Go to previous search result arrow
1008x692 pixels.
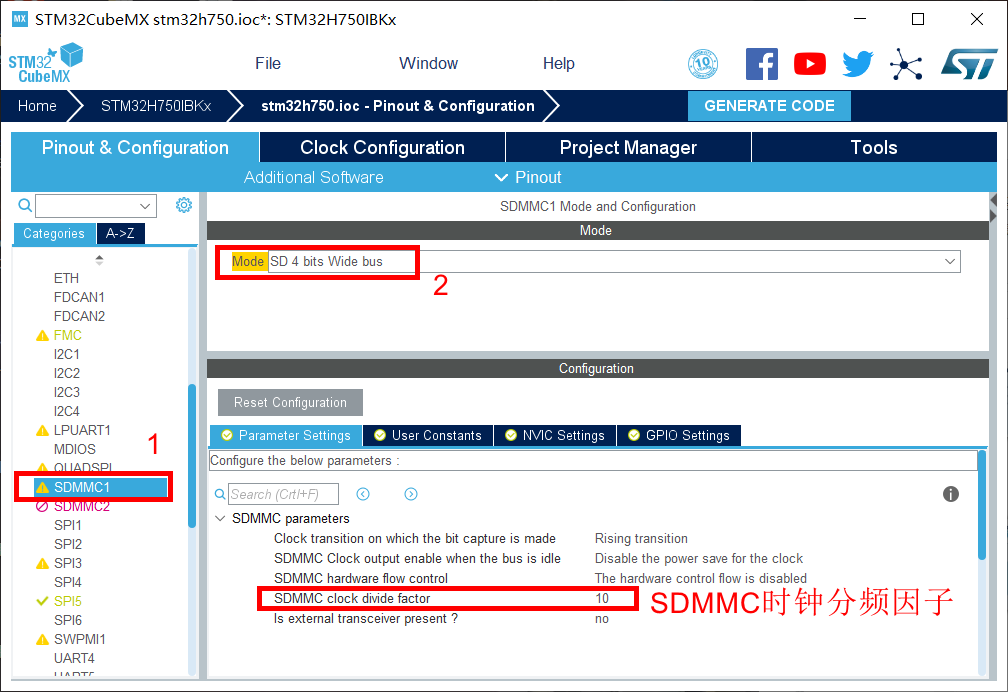pyautogui.click(x=363, y=494)
